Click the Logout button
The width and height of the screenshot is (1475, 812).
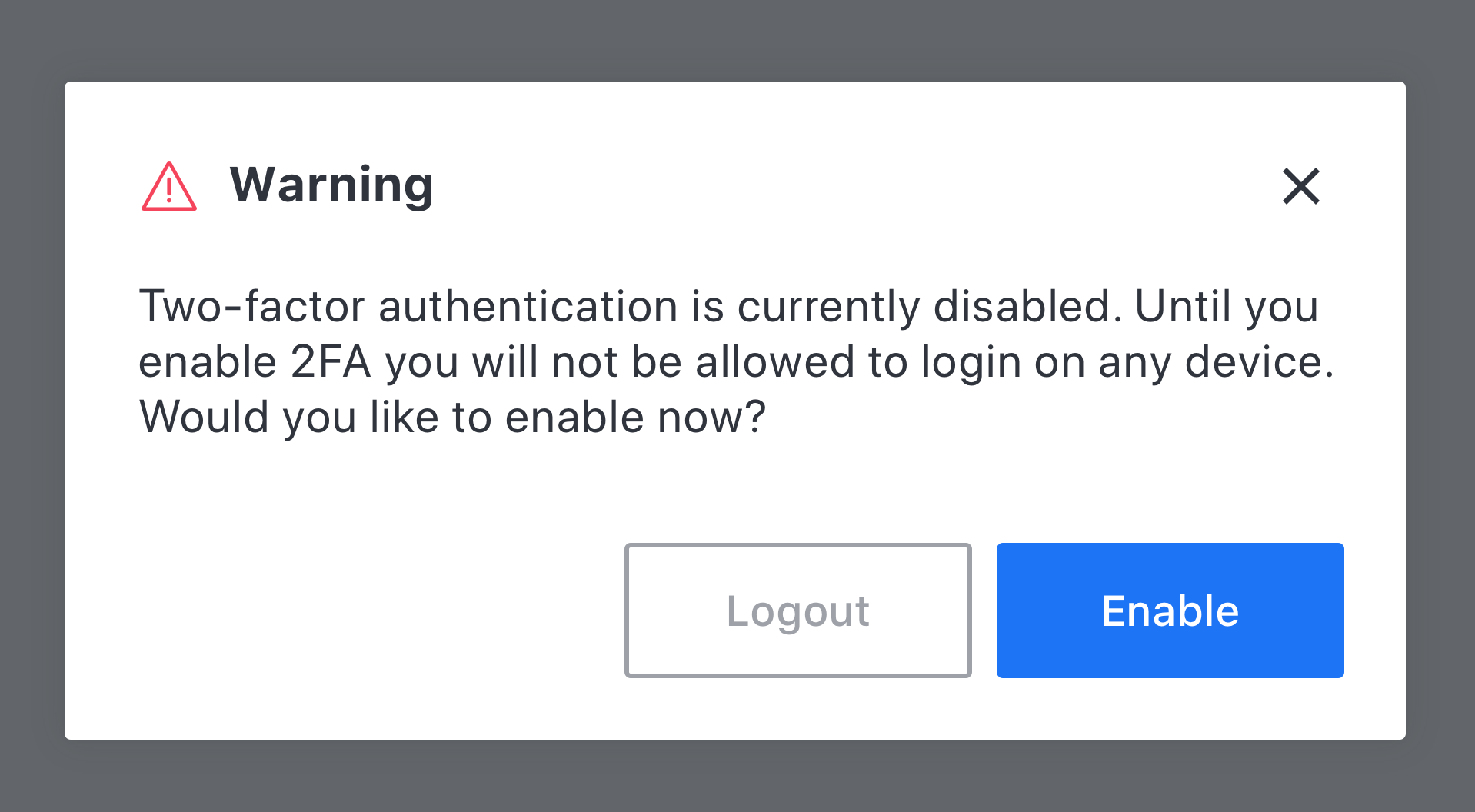pyautogui.click(x=797, y=611)
